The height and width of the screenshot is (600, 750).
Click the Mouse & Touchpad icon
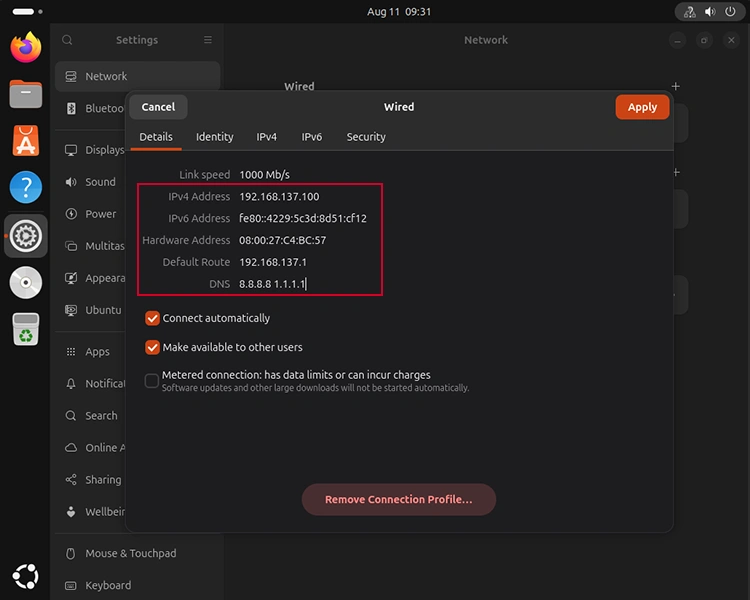(71, 553)
